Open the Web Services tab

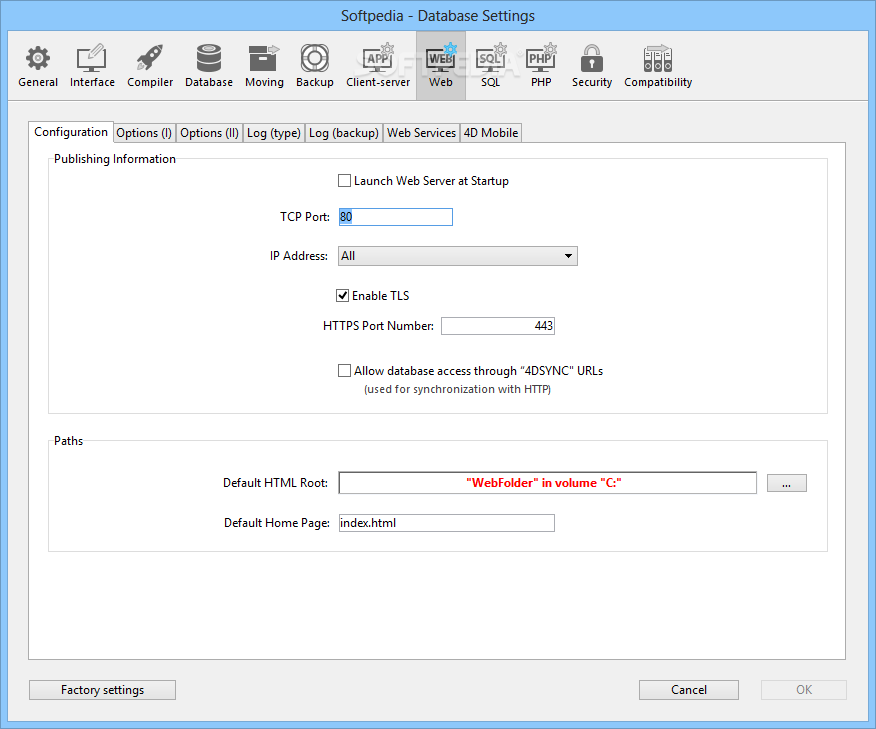pos(421,133)
